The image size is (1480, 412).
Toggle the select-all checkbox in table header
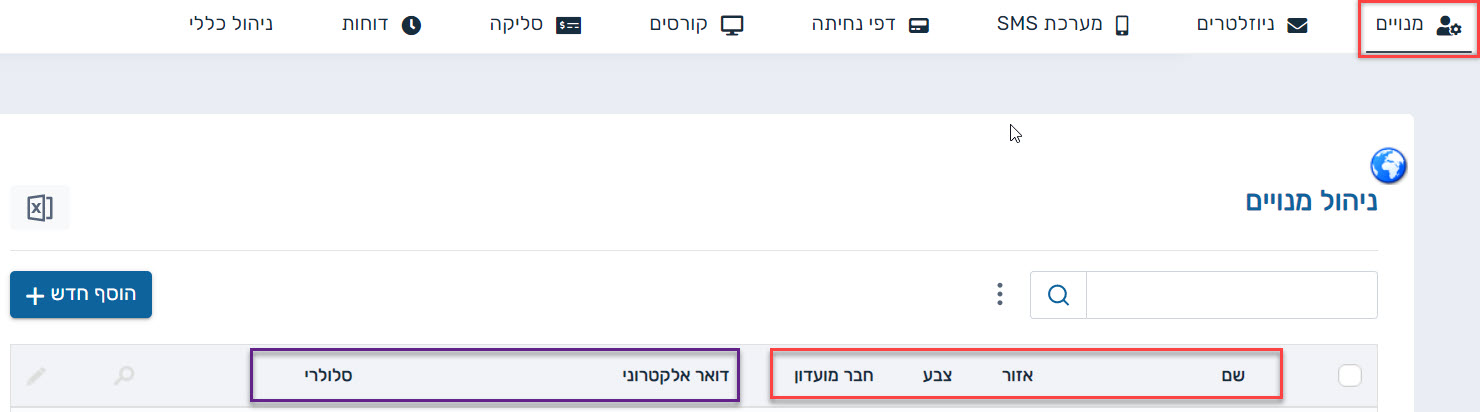pyautogui.click(x=1349, y=376)
